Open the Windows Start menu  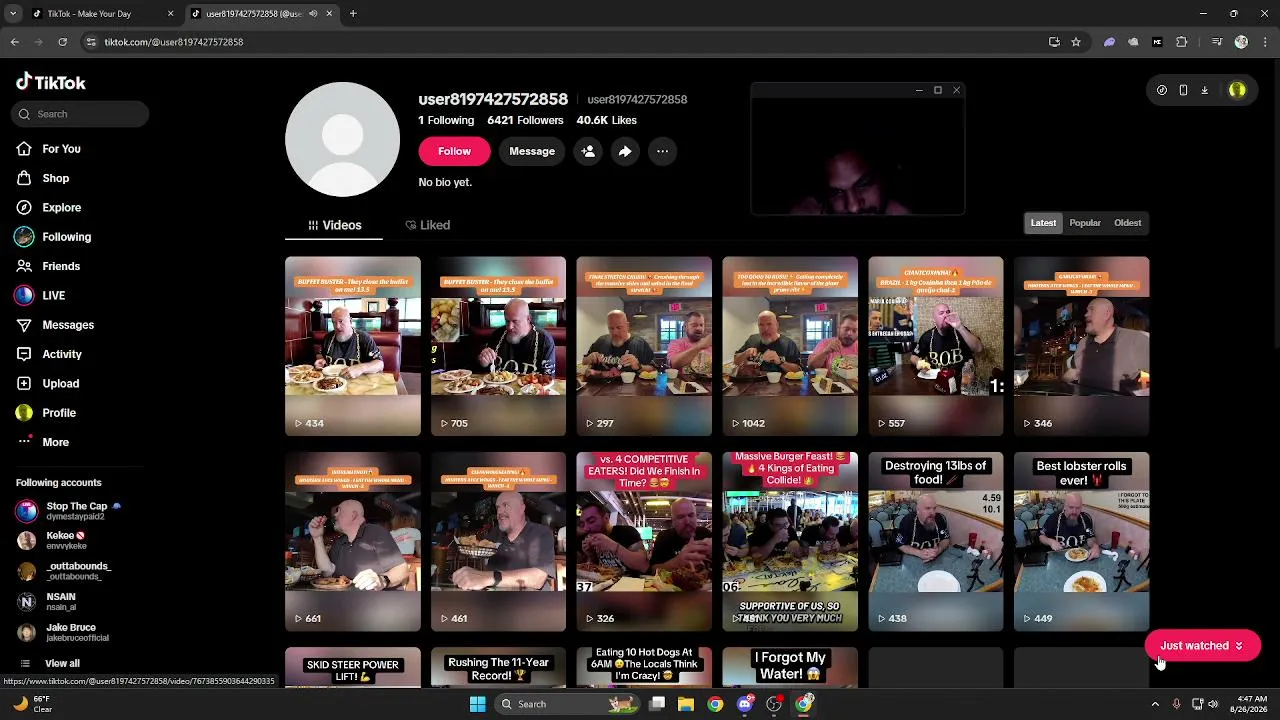pos(478,704)
